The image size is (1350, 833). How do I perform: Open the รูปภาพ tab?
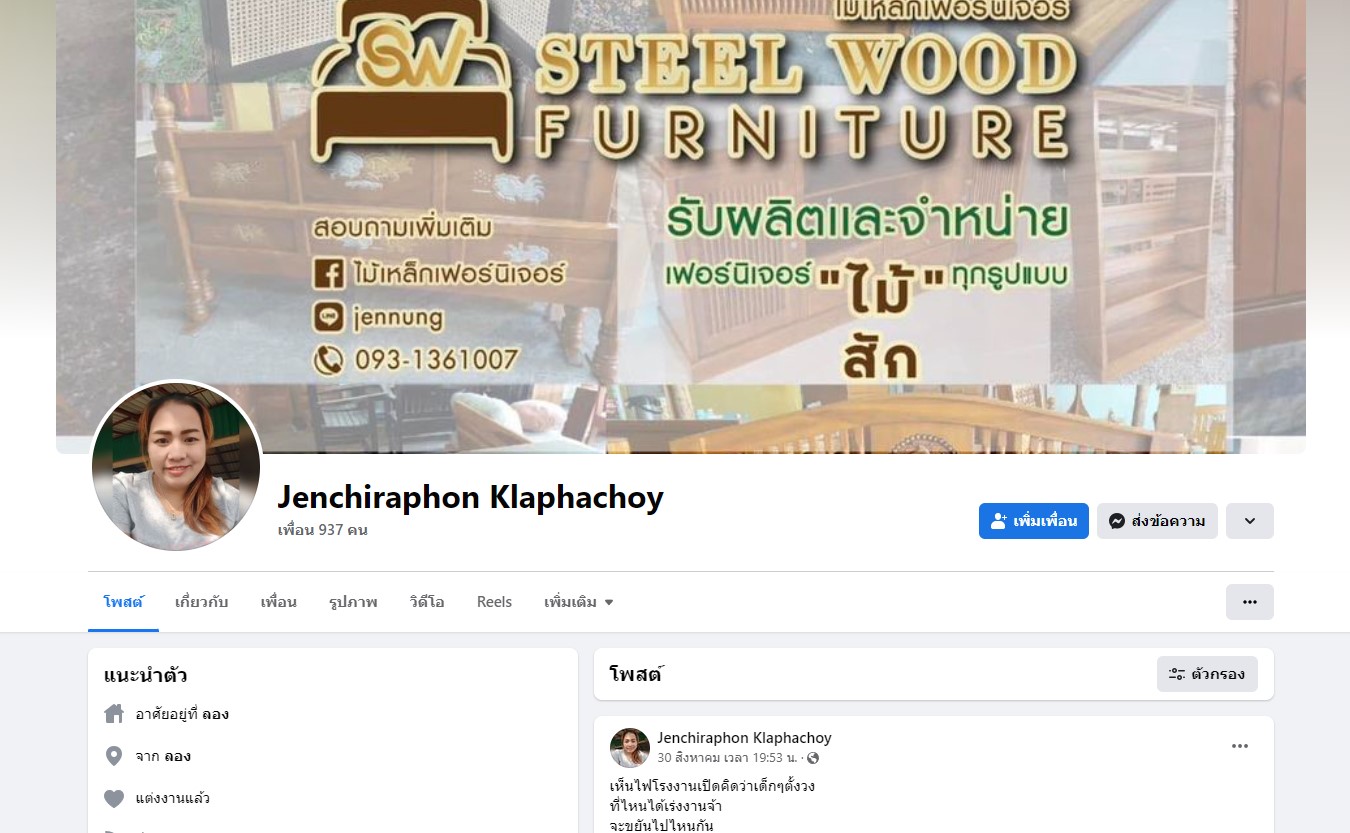(353, 602)
